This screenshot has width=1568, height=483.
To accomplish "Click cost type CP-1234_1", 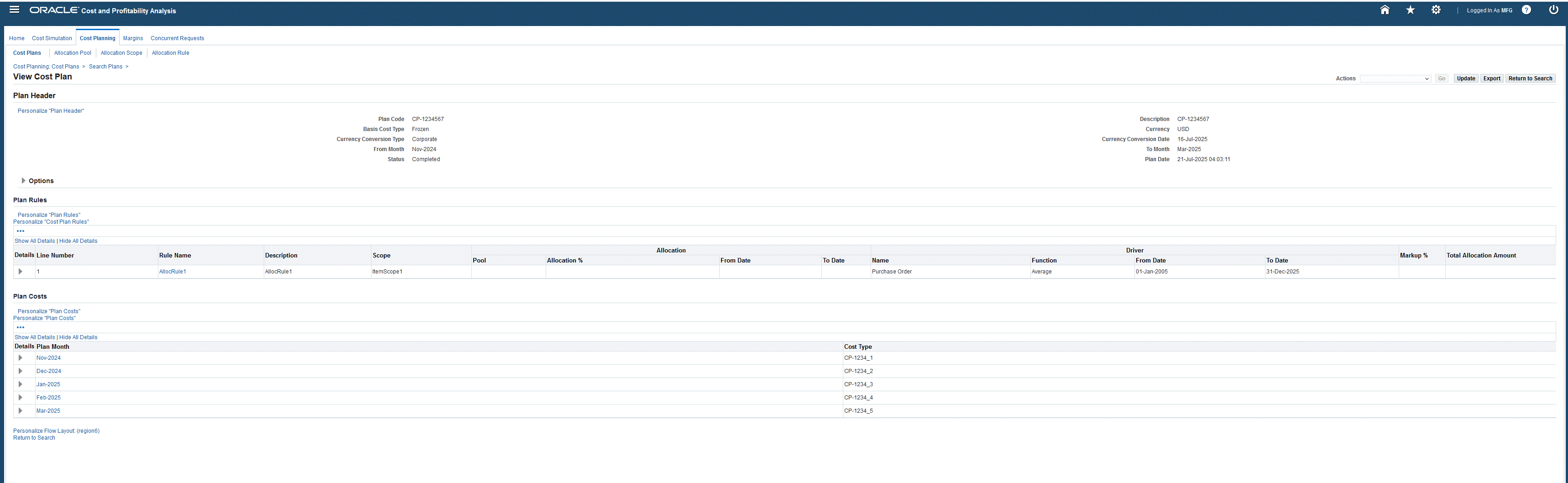I will (x=858, y=358).
